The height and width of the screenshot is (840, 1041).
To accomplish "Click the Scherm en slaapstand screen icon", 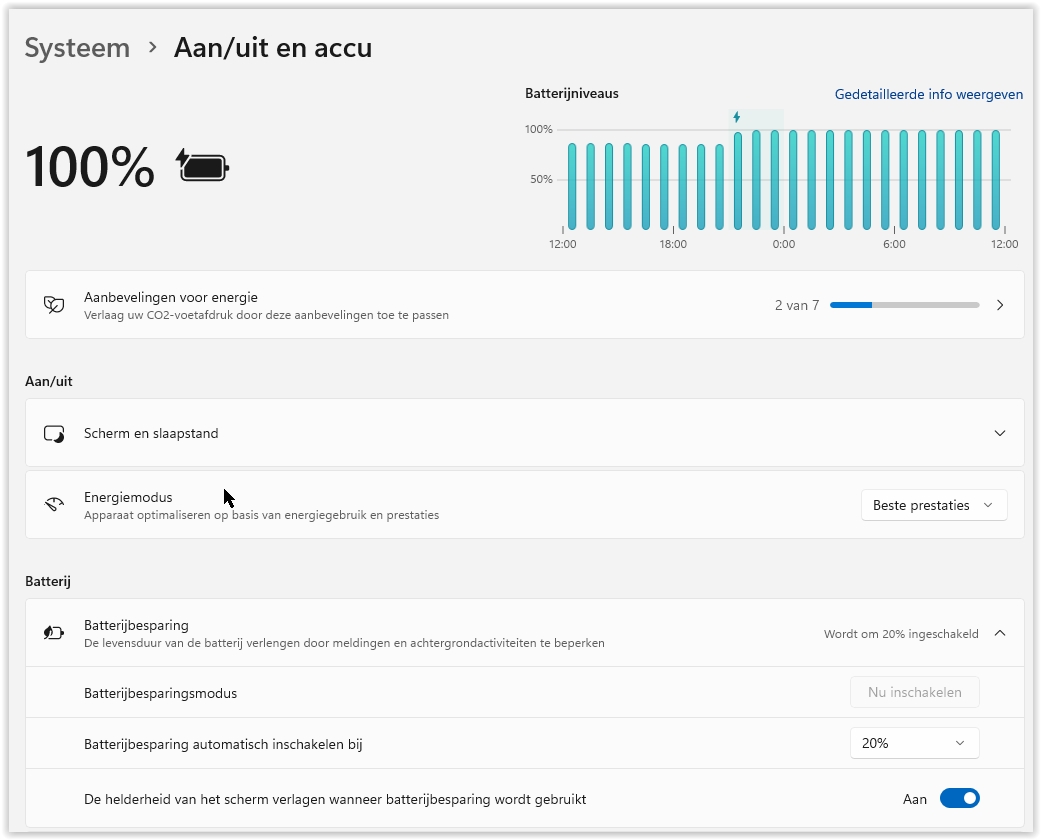I will click(54, 434).
